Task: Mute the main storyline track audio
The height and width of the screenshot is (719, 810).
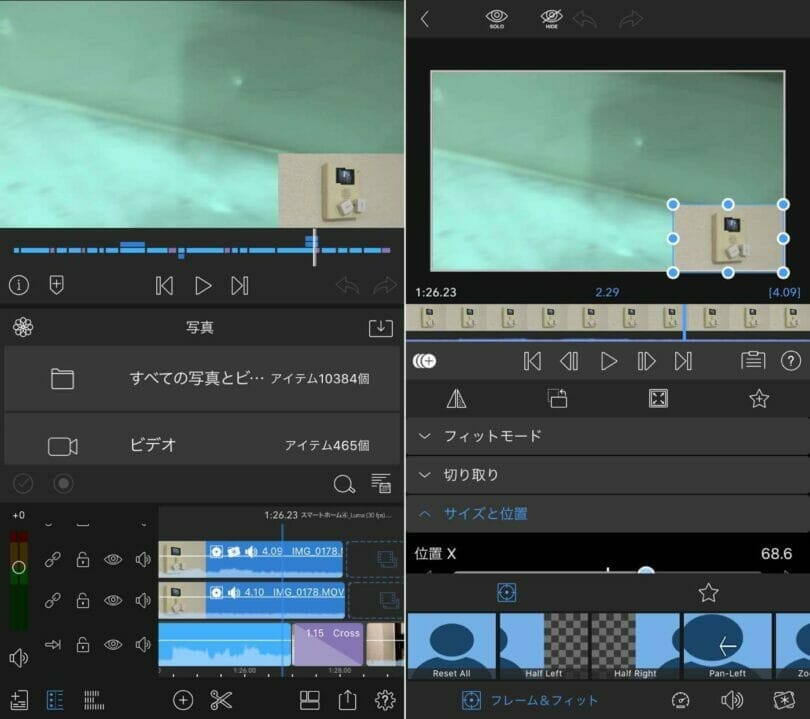Action: [x=143, y=645]
